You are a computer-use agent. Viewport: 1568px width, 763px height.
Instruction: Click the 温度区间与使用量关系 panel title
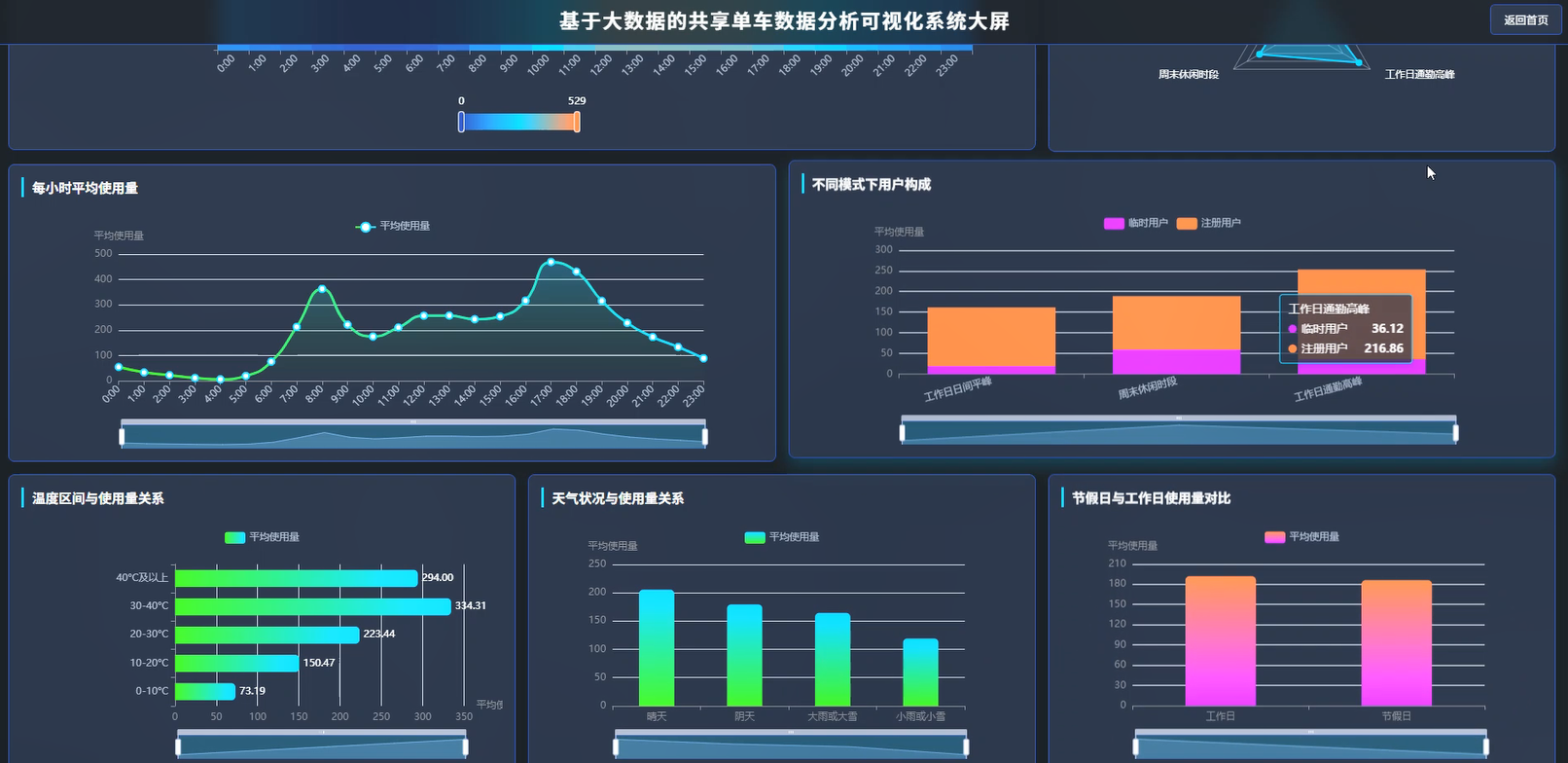(x=97, y=498)
